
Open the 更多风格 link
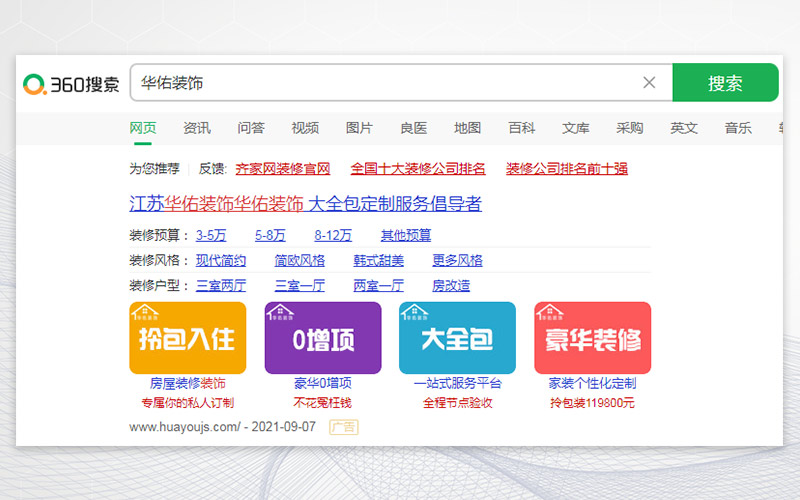457,260
